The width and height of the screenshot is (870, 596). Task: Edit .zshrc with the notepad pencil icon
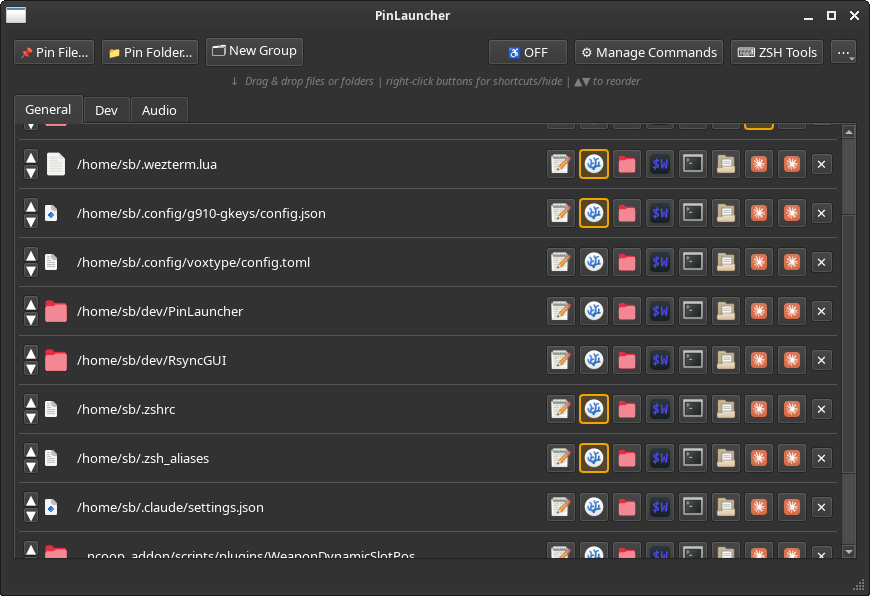[x=560, y=409]
